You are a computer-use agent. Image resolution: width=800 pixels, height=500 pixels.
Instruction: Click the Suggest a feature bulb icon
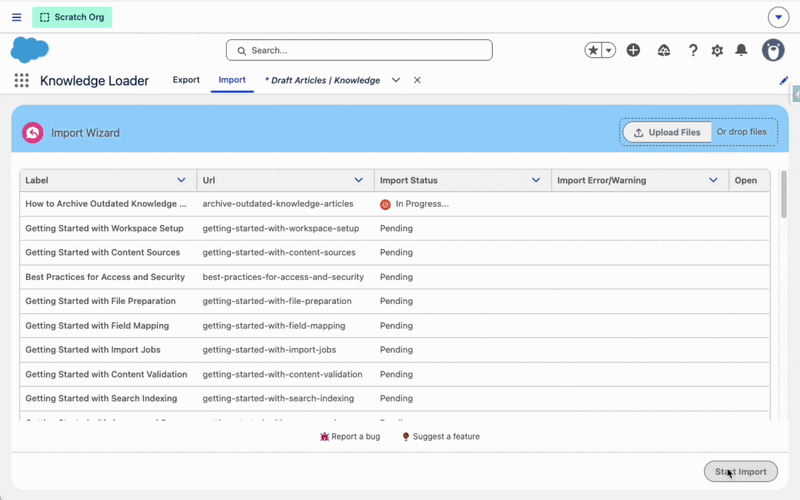point(406,437)
